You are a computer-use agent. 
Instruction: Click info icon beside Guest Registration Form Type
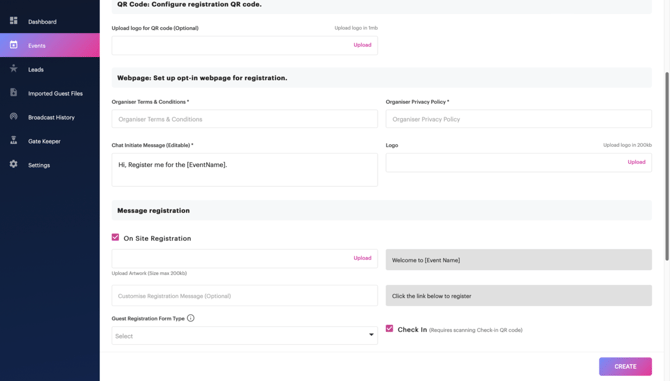[x=191, y=318]
